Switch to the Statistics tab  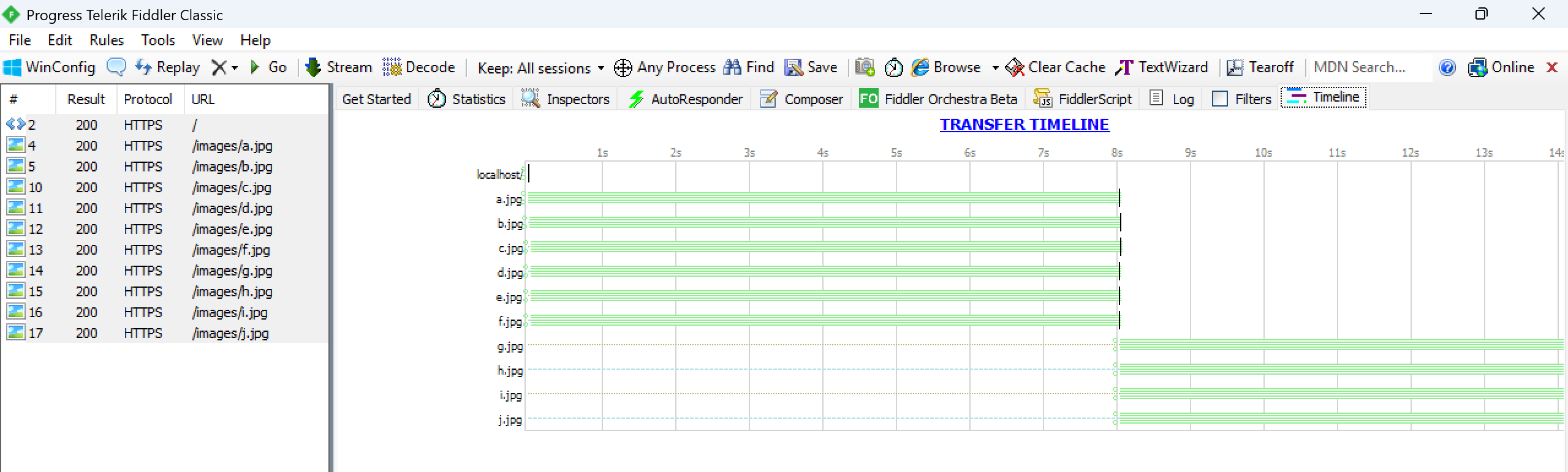point(467,99)
